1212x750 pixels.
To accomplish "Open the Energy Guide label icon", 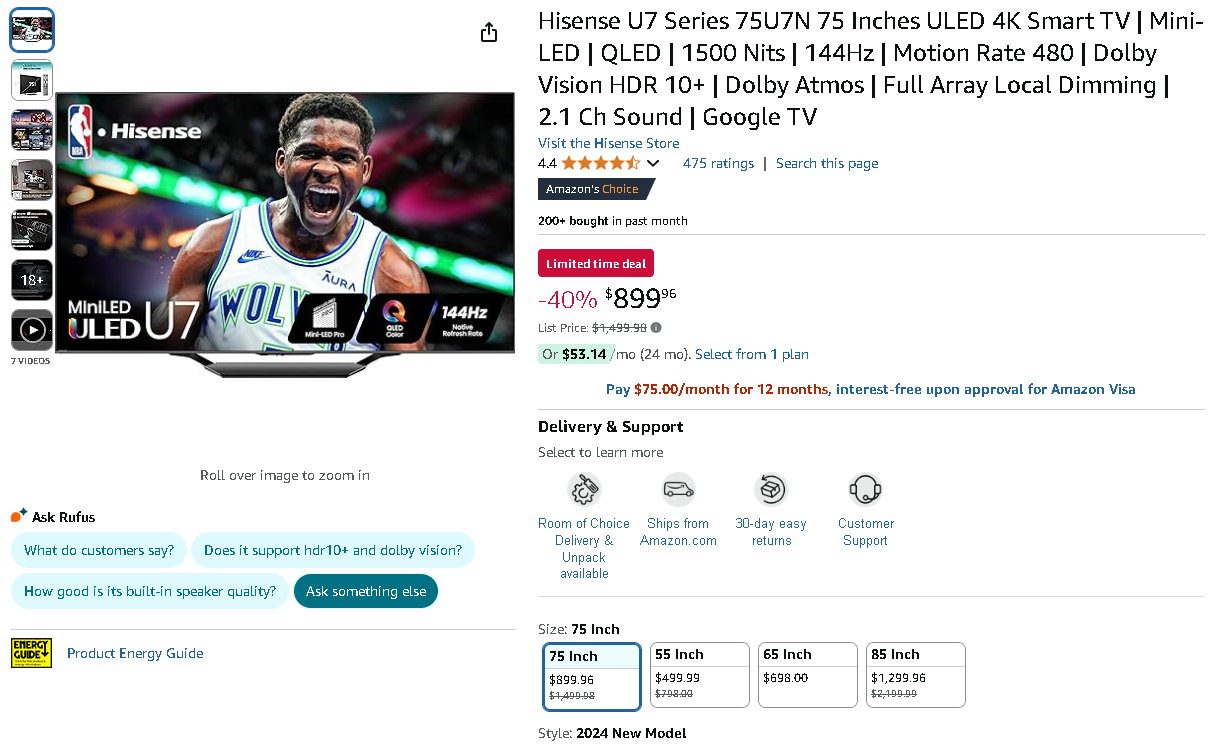I will (31, 652).
